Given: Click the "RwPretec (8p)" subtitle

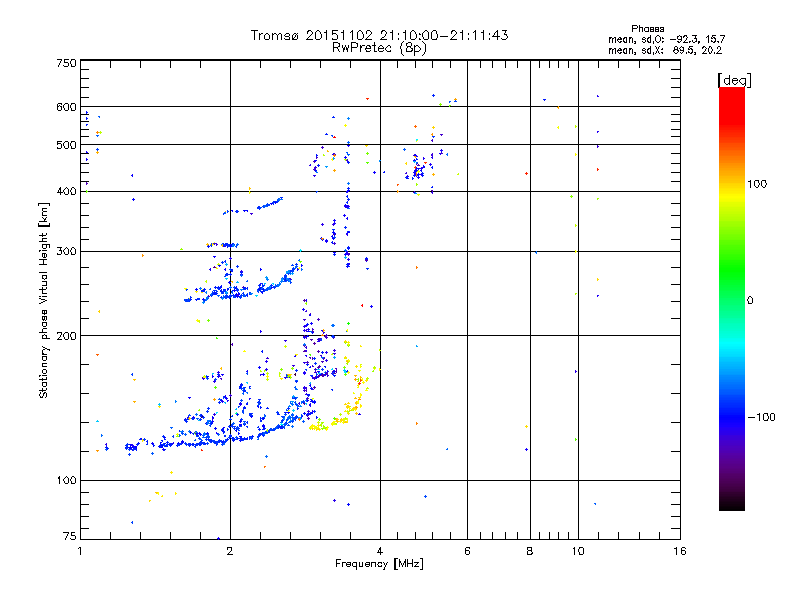Looking at the screenshot, I should pos(379,48).
